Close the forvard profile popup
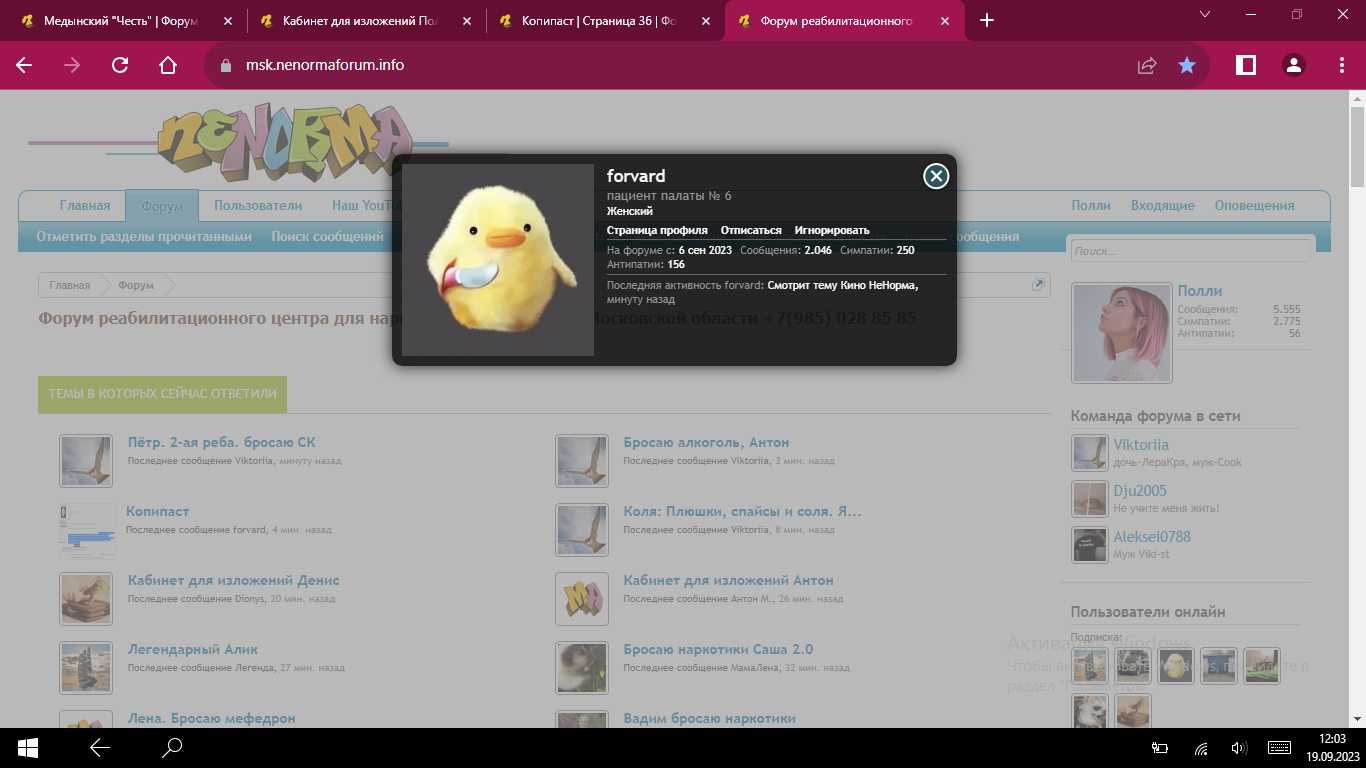Viewport: 1366px width, 768px height. click(935, 177)
